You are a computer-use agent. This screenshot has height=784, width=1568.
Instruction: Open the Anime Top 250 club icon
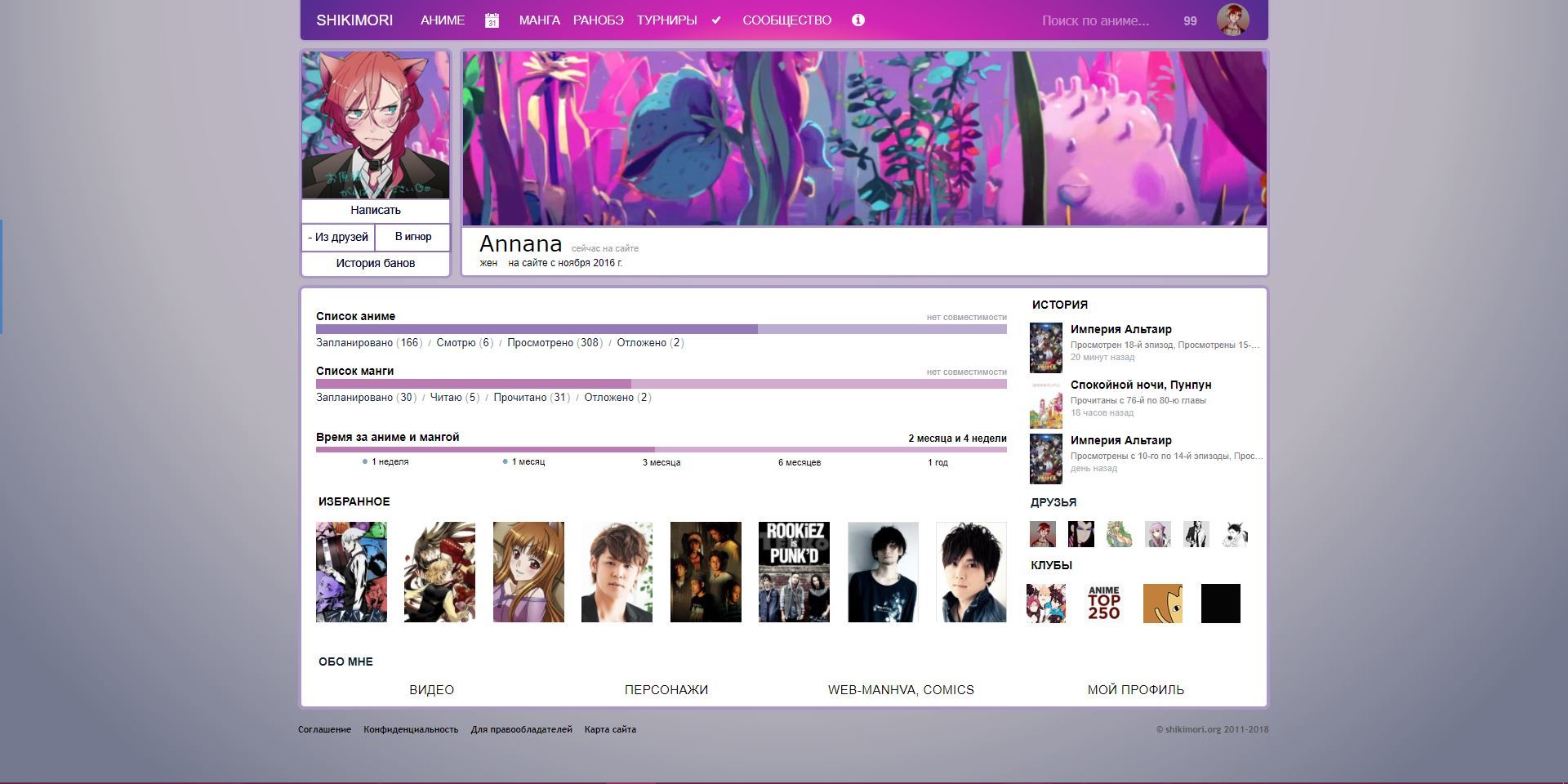[x=1103, y=604]
